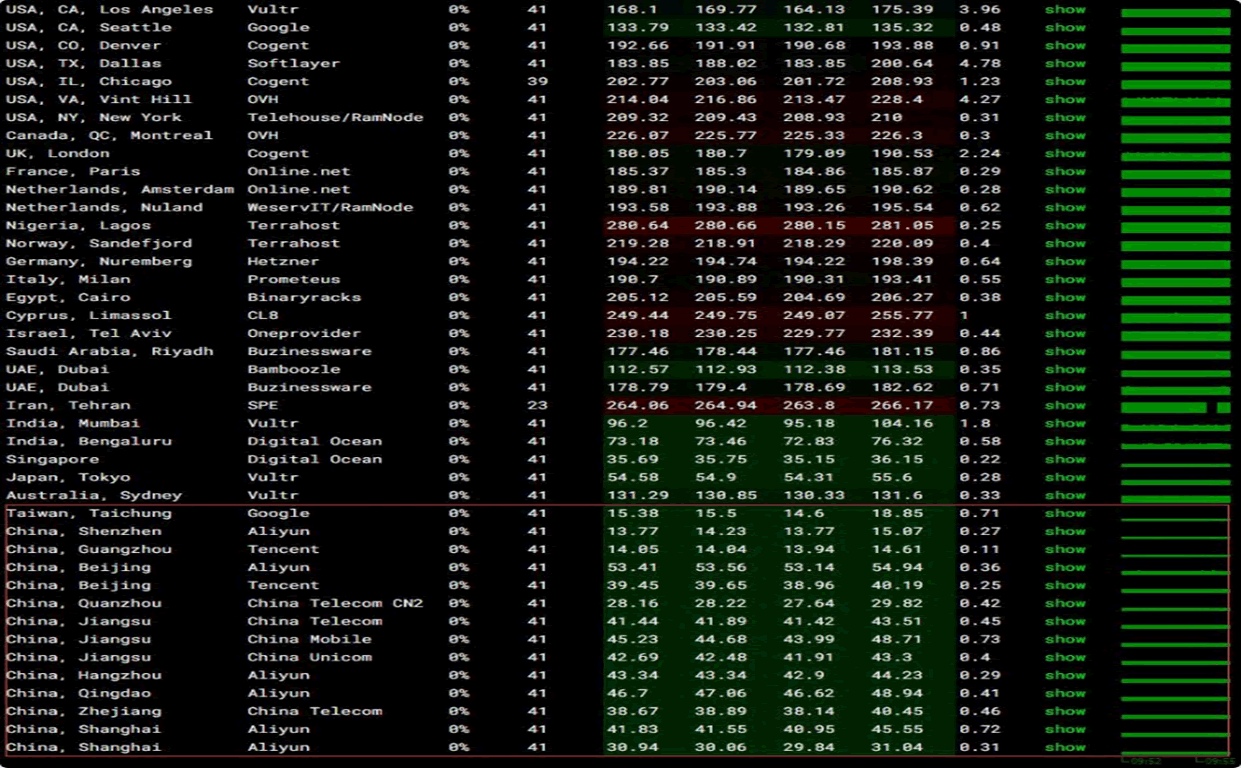Click 'show' in the Iran, Tehran row
This screenshot has height=768, width=1241.
[x=1065, y=406]
